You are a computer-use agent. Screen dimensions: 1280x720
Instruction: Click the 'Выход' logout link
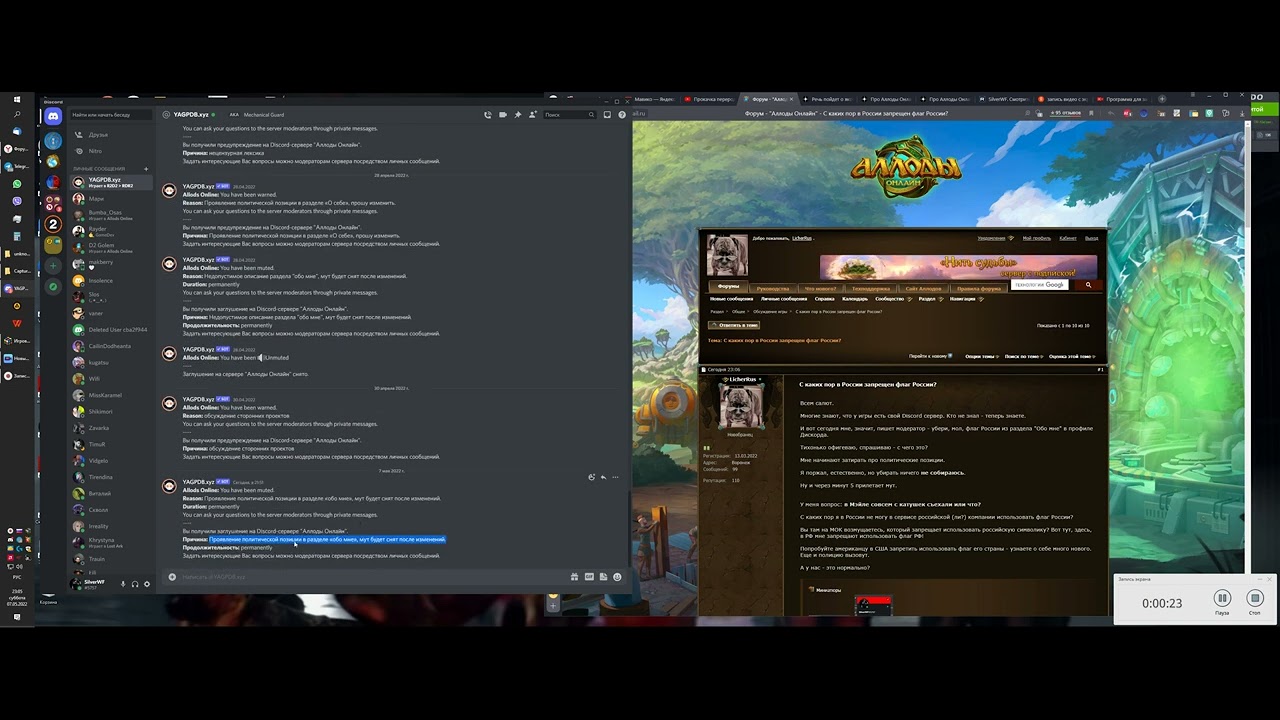point(1092,238)
